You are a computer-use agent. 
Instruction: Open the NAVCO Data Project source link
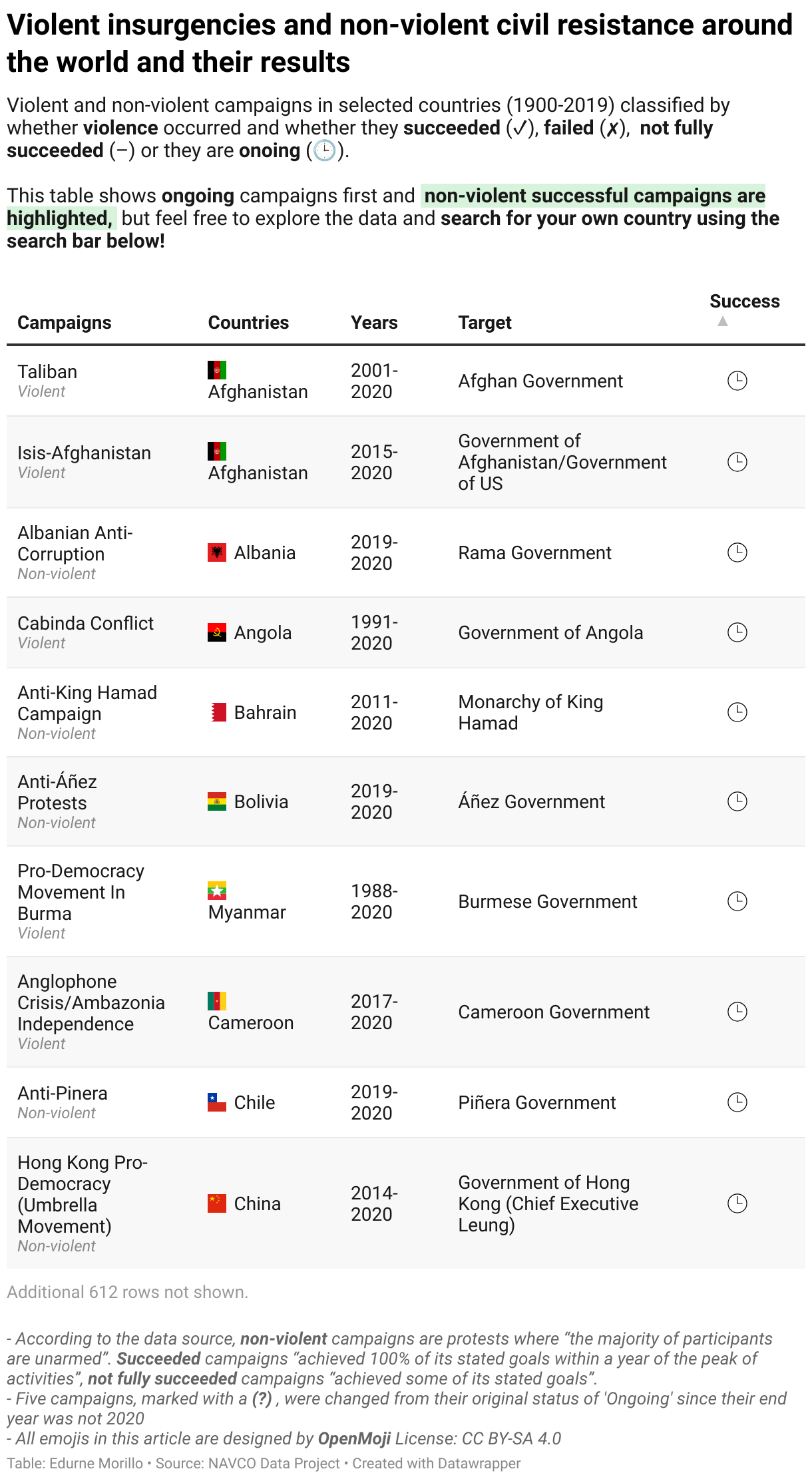coord(274,1463)
